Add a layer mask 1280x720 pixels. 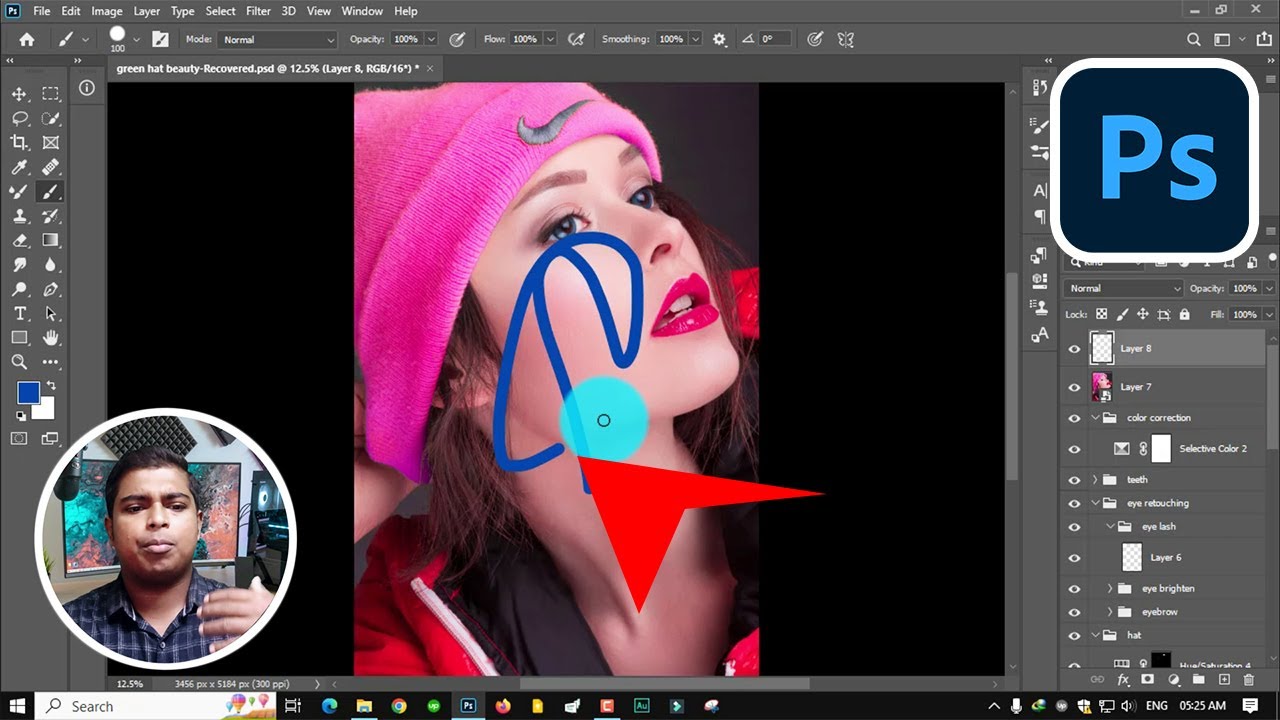pos(1147,679)
